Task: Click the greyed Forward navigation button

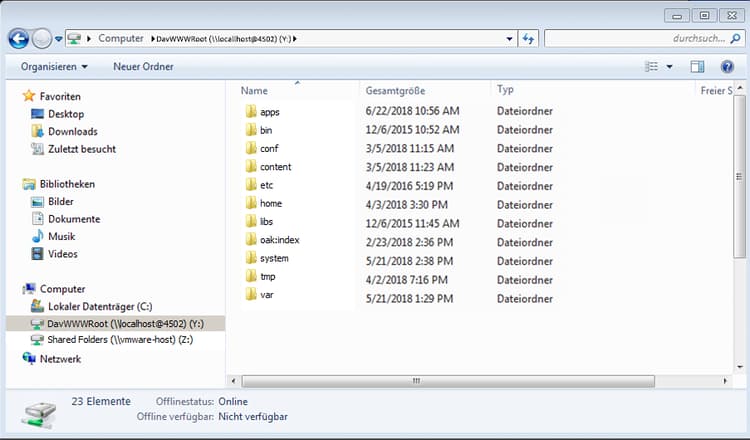Action: tap(42, 39)
